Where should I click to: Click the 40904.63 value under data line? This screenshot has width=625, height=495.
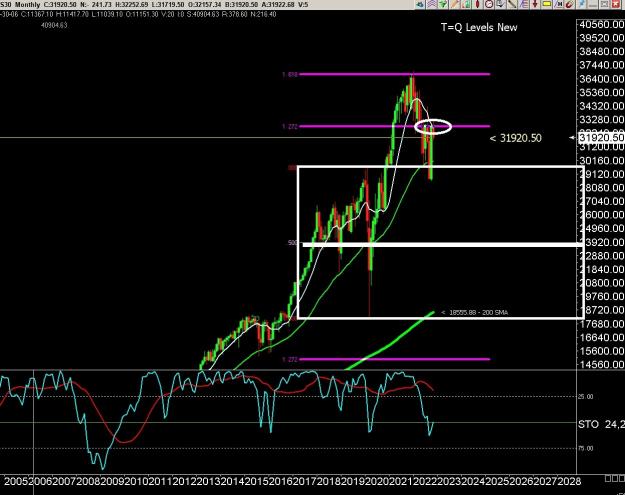[x=54, y=25]
